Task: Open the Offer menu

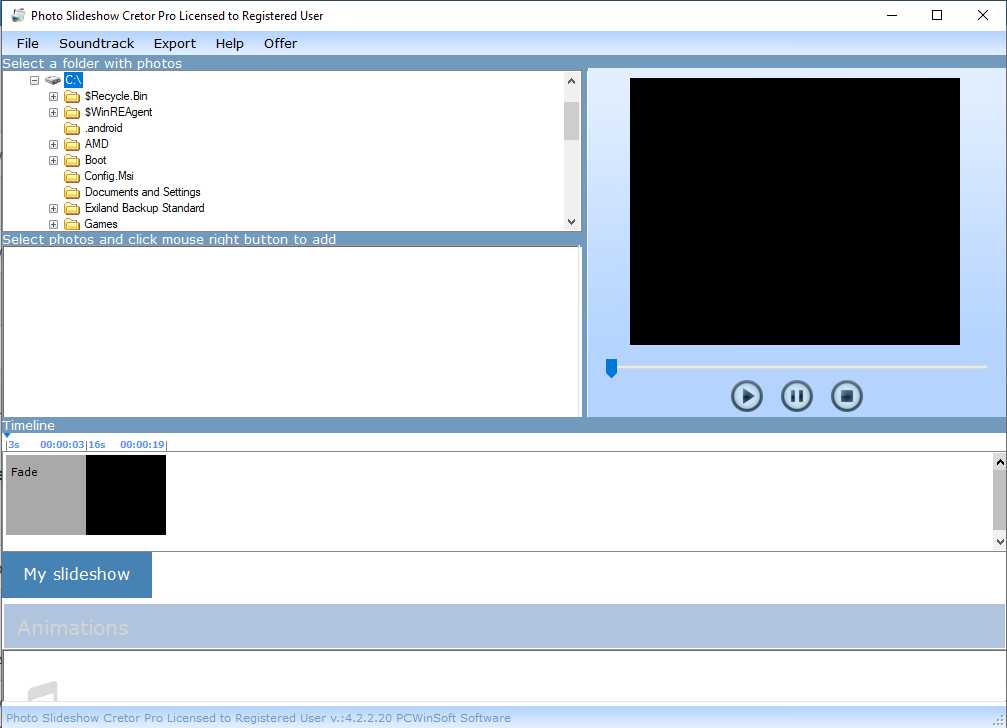Action: (x=280, y=44)
